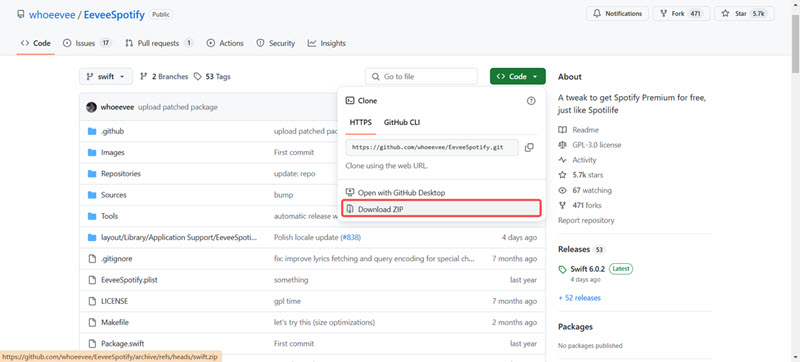800x362 pixels.
Task: Open the Fork count dropdown button
Action: [x=681, y=14]
